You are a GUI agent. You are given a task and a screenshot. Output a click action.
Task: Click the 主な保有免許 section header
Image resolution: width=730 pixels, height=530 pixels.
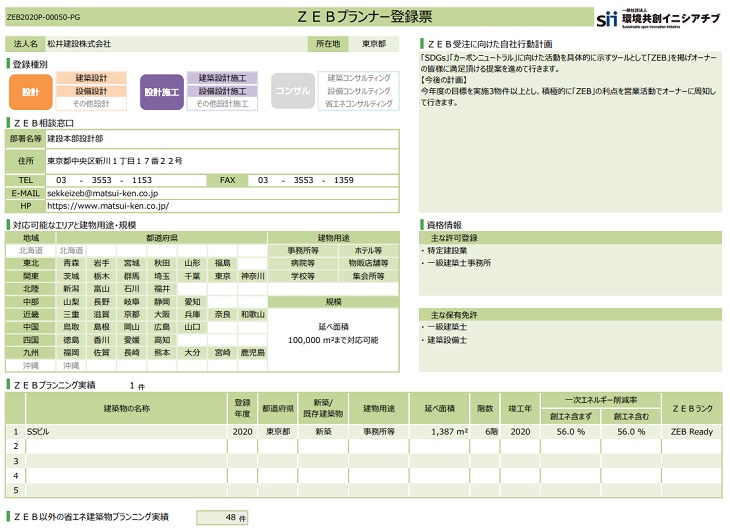(570, 315)
